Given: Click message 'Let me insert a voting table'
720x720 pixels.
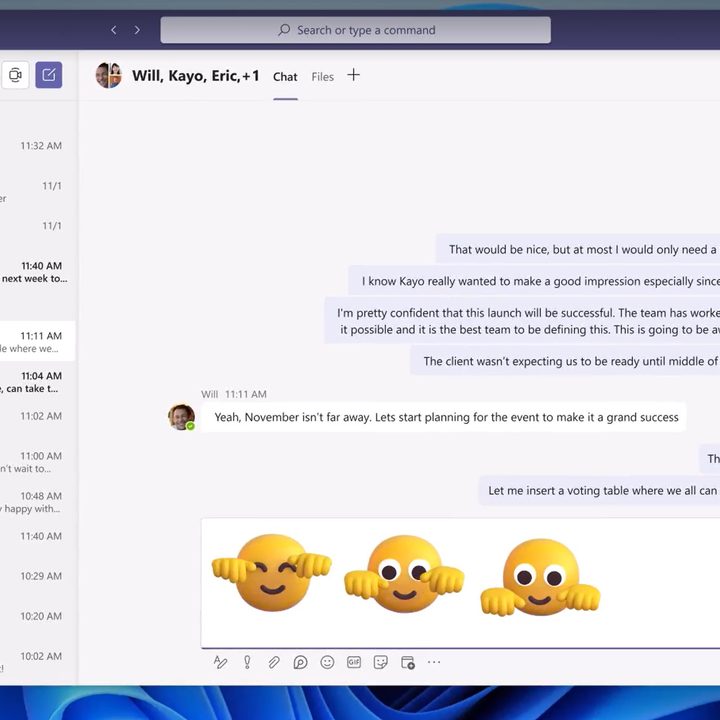Looking at the screenshot, I should [599, 490].
